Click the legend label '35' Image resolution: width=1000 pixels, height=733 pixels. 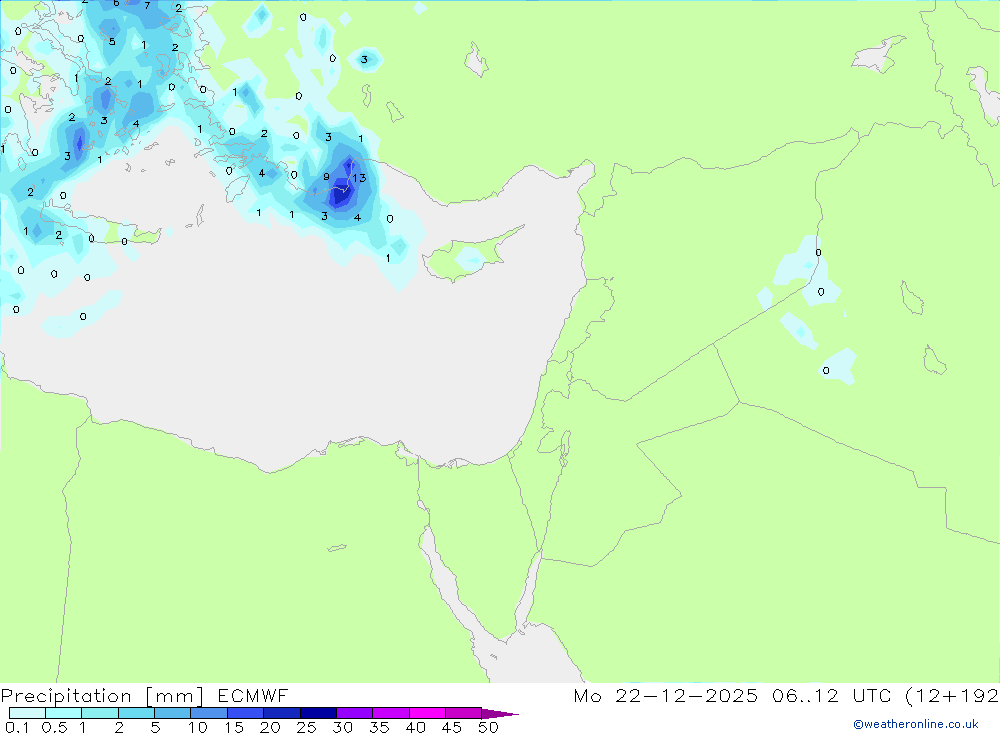click(379, 727)
